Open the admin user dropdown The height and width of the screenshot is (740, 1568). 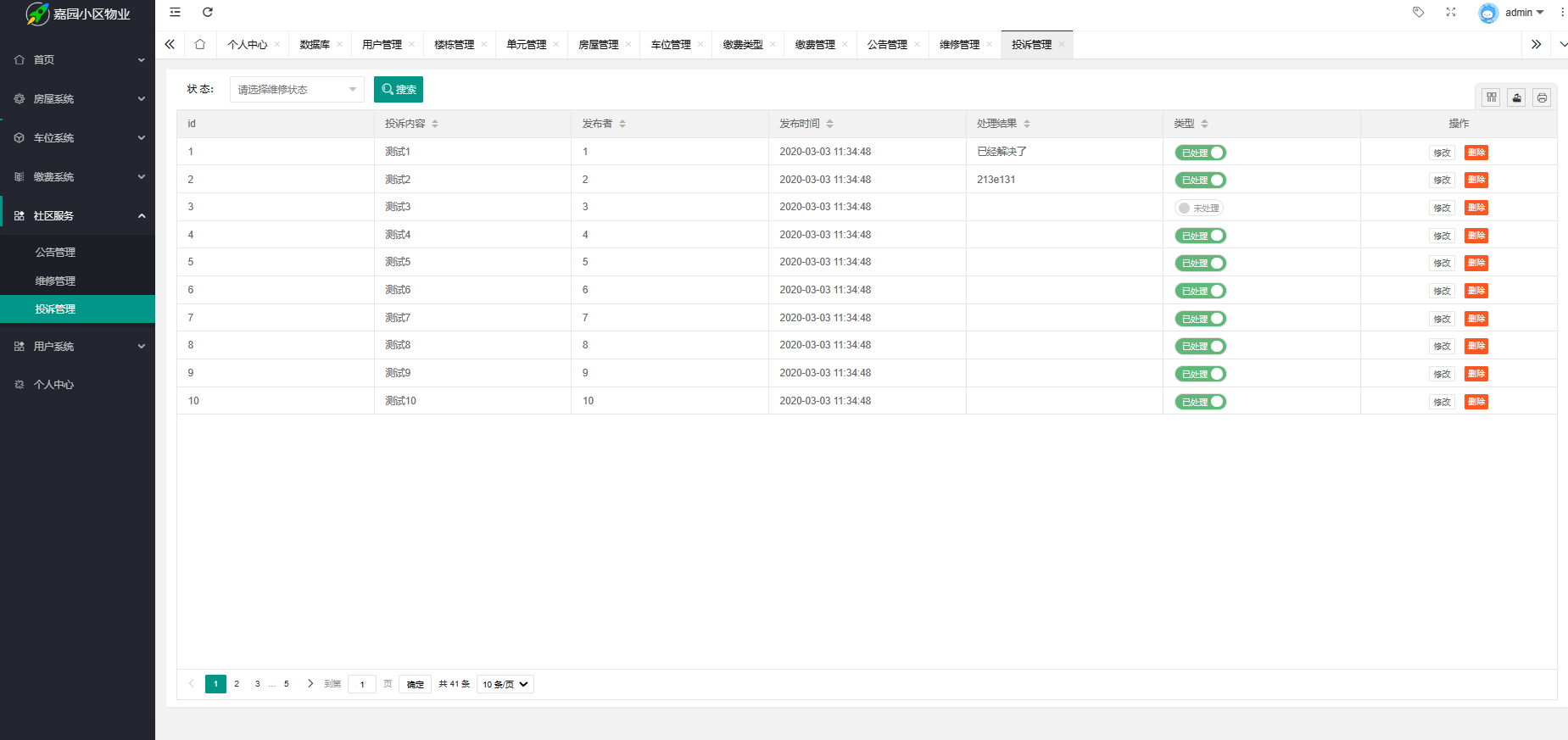(x=1524, y=13)
